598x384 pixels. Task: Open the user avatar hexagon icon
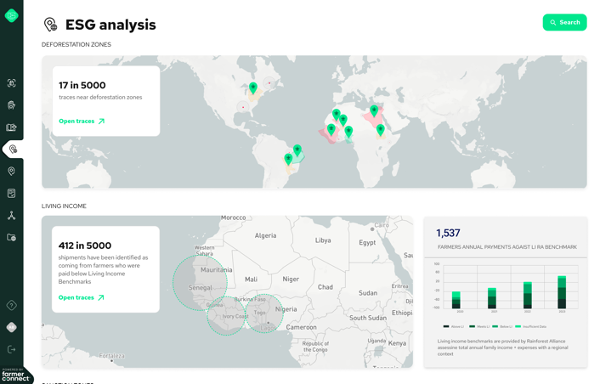coord(11,327)
